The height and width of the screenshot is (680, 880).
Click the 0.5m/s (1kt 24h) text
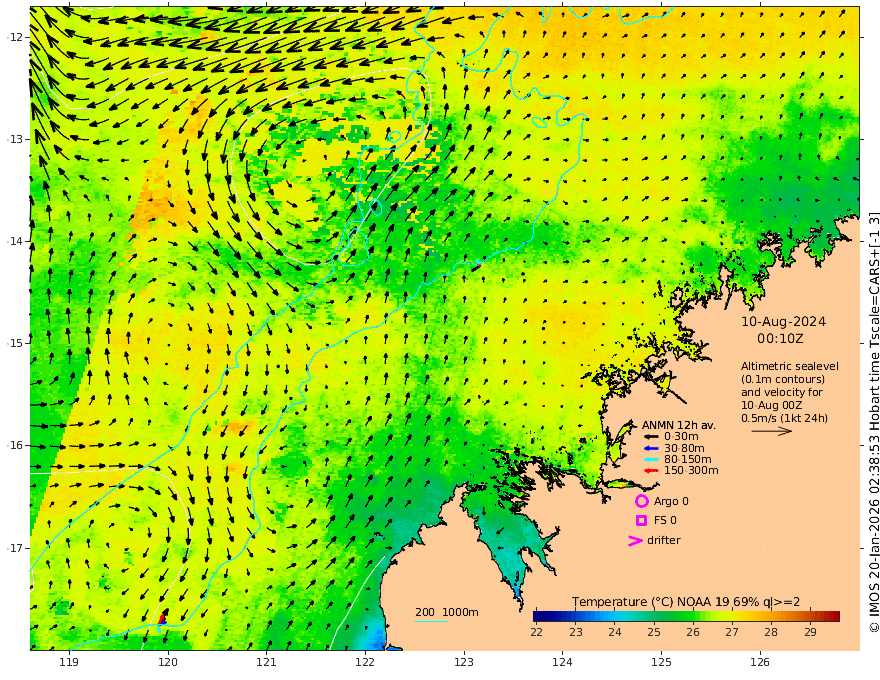(x=784, y=418)
